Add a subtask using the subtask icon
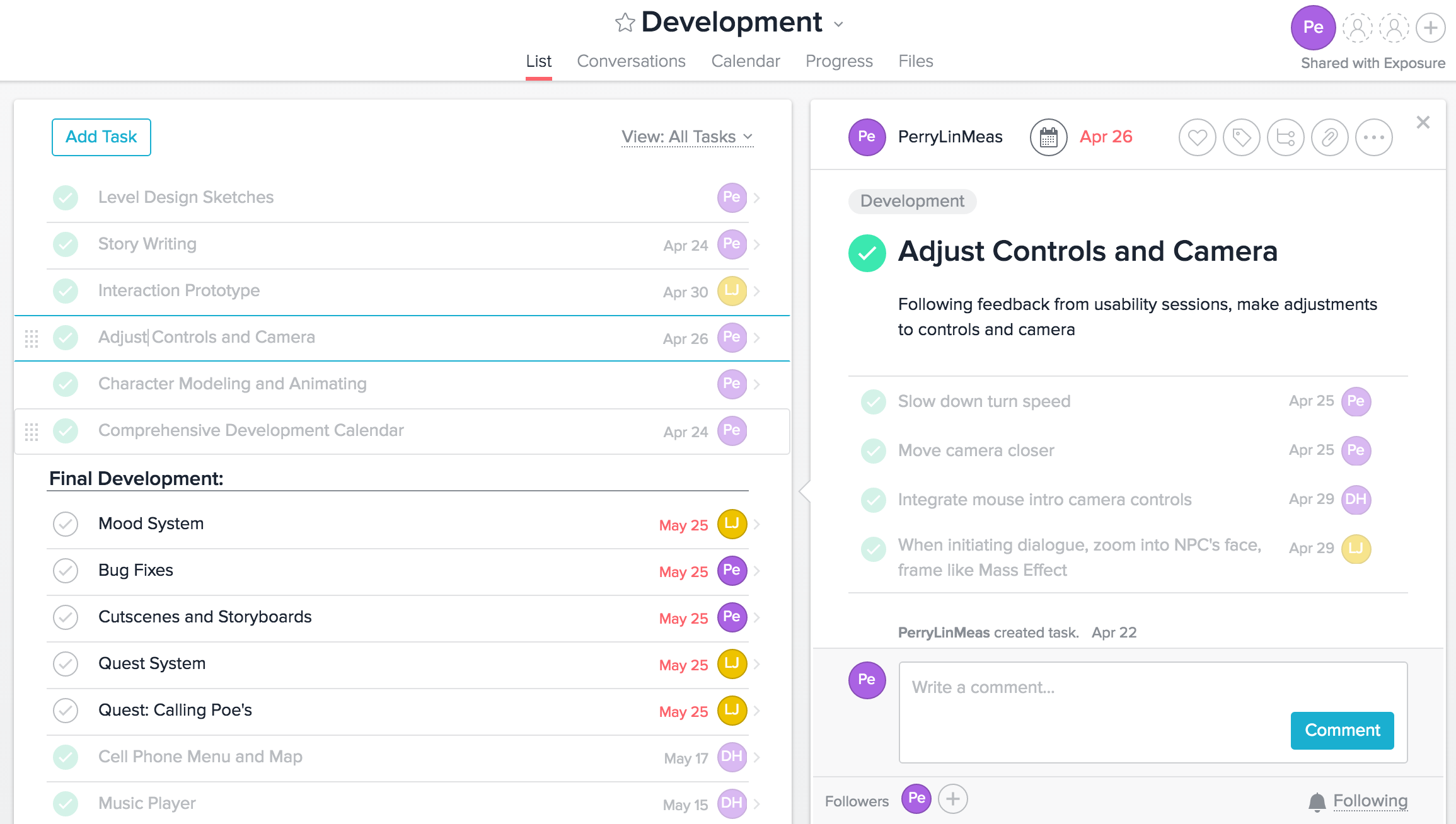The height and width of the screenshot is (824, 1456). point(1285,137)
